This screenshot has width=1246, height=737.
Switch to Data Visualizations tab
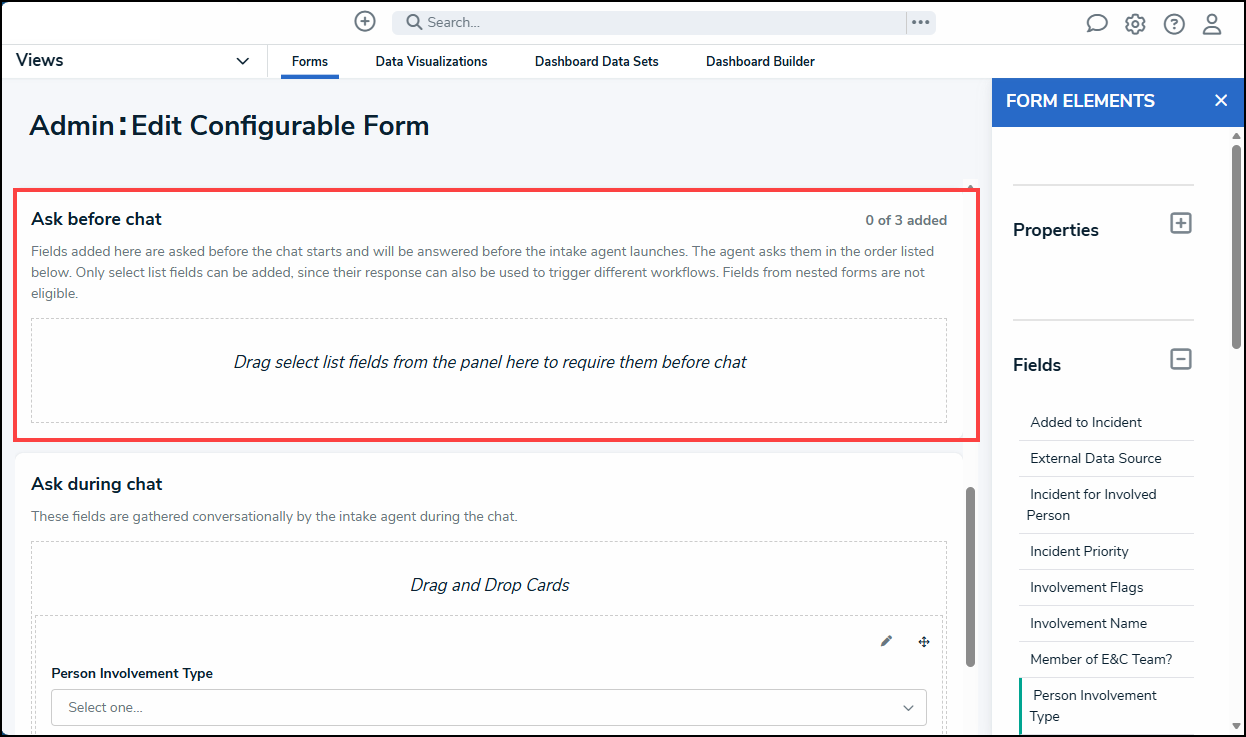point(432,62)
